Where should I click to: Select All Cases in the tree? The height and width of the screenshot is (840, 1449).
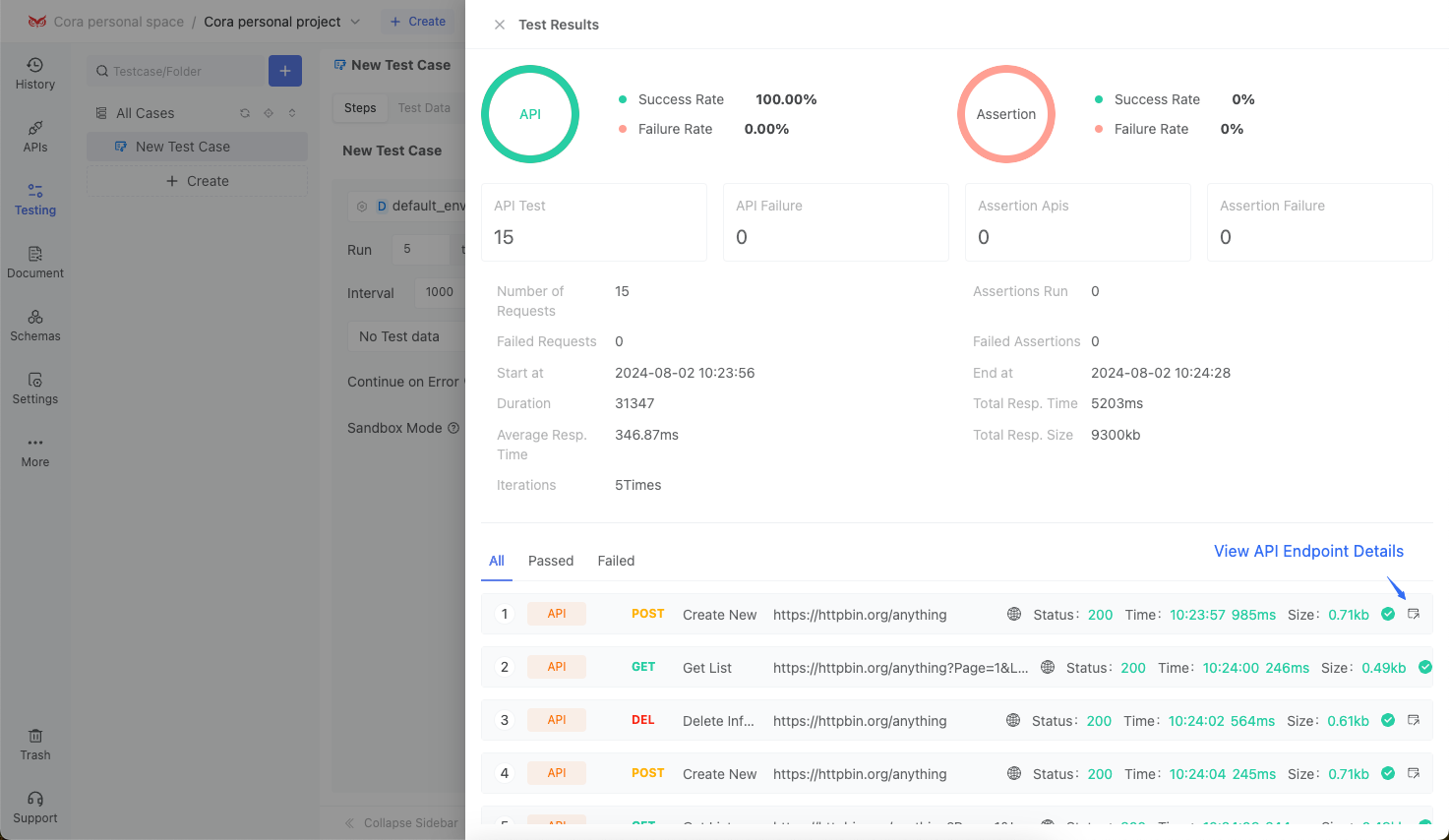click(x=145, y=113)
